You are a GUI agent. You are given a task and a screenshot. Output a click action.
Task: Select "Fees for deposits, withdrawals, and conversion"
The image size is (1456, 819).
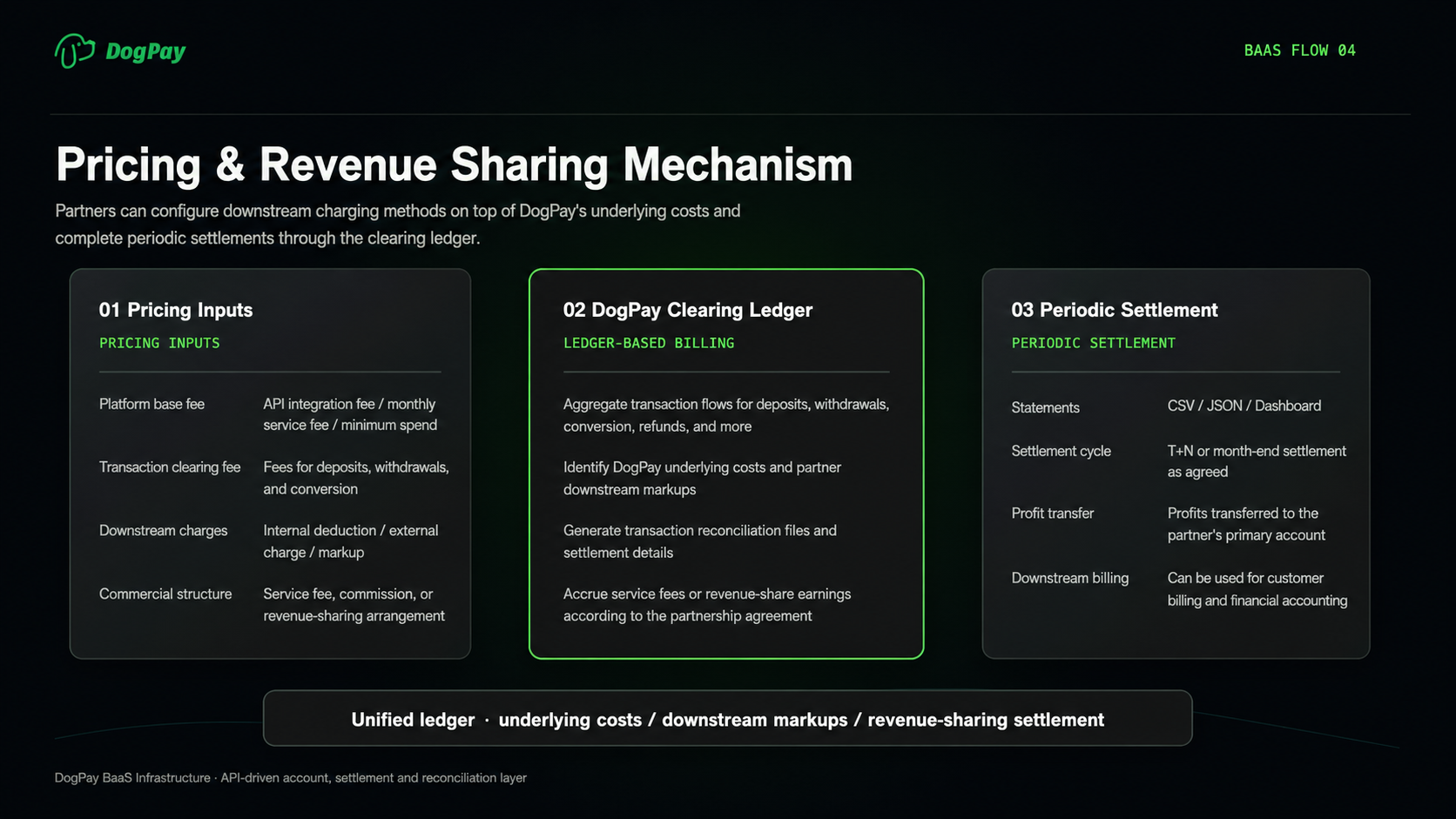[x=356, y=478]
